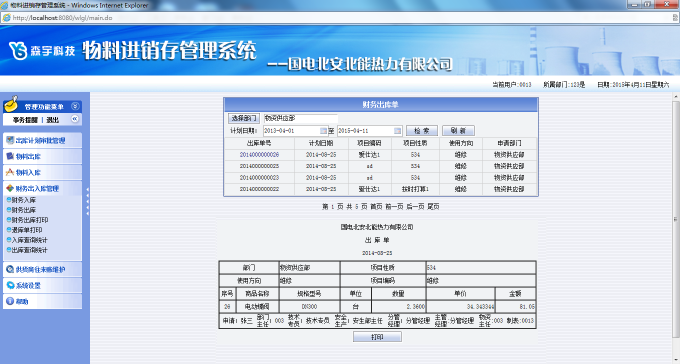This screenshot has width=680, height=364.
Task: Click the 物料出库 menu icon
Action: coord(10,156)
